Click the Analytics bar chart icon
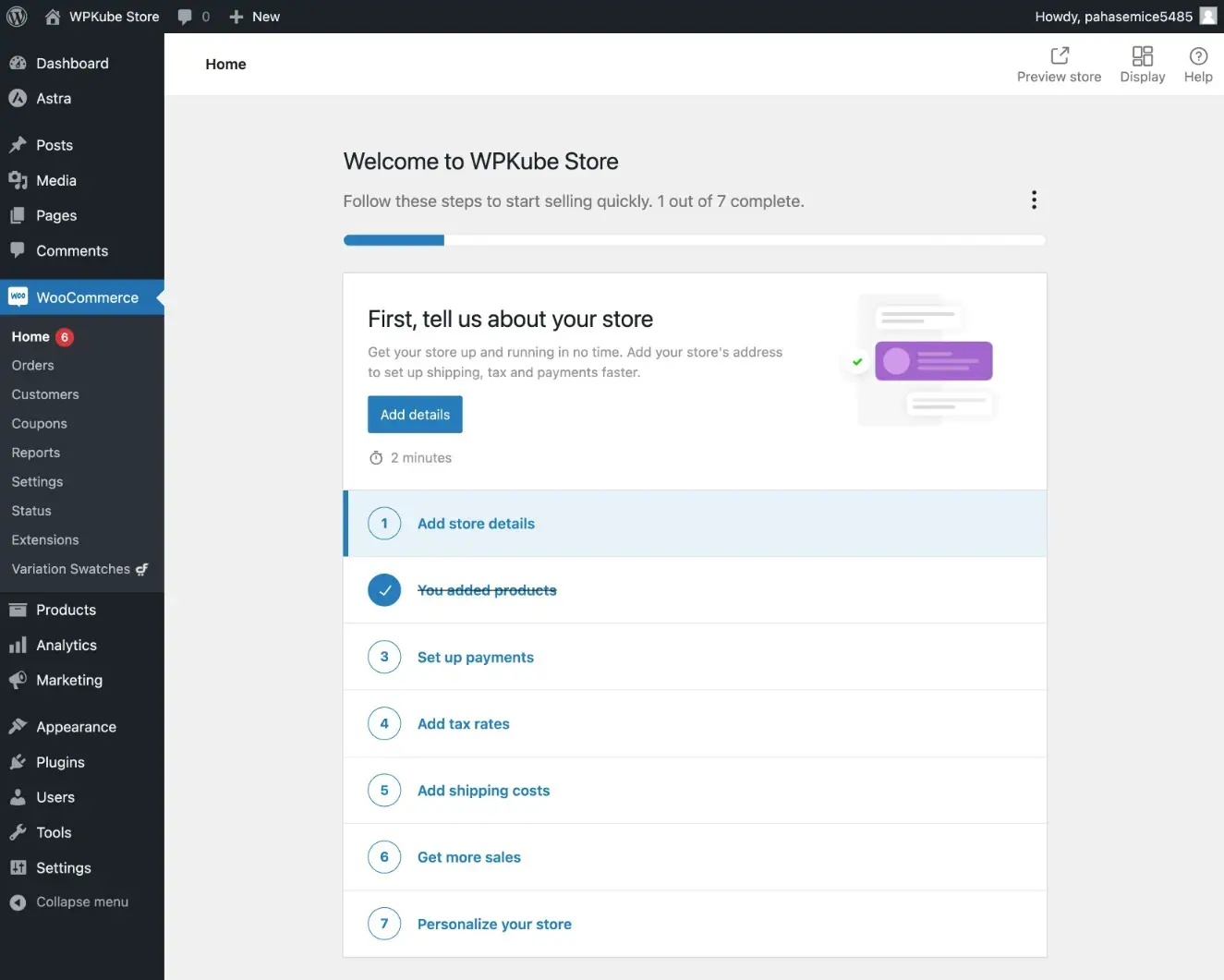1224x980 pixels. point(18,645)
